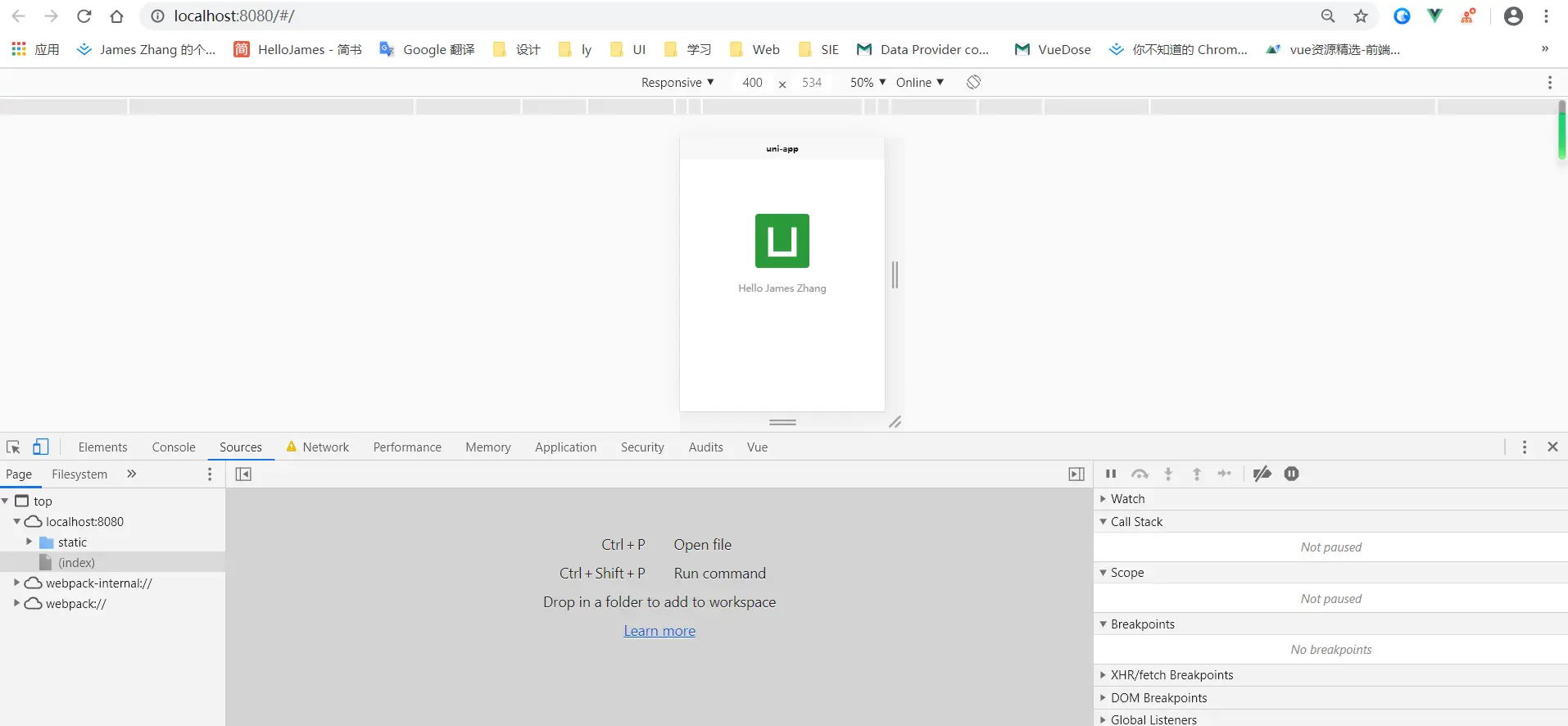Open the Google Translate bookmark

(427, 49)
